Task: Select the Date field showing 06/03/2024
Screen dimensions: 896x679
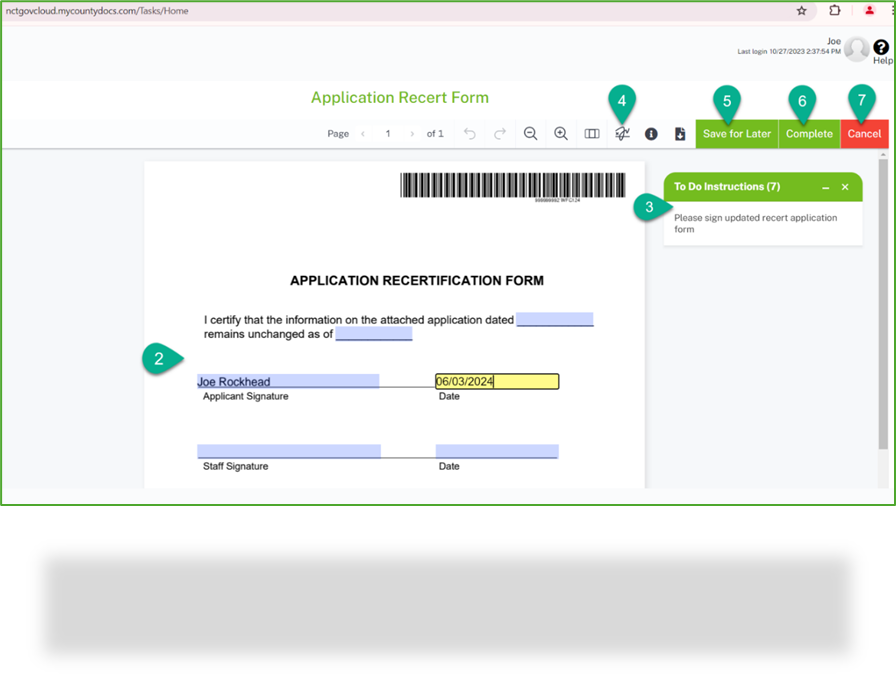Action: click(496, 381)
